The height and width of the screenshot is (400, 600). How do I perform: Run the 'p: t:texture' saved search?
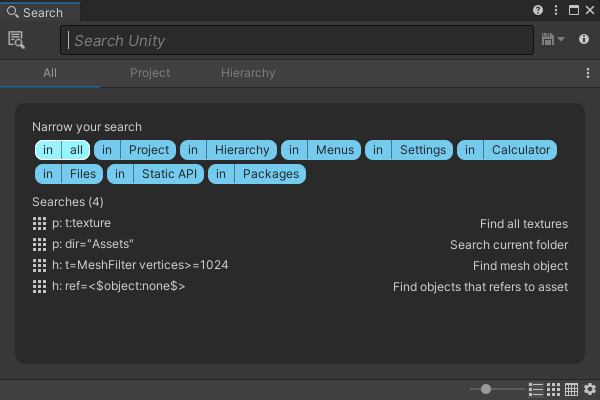[300, 223]
